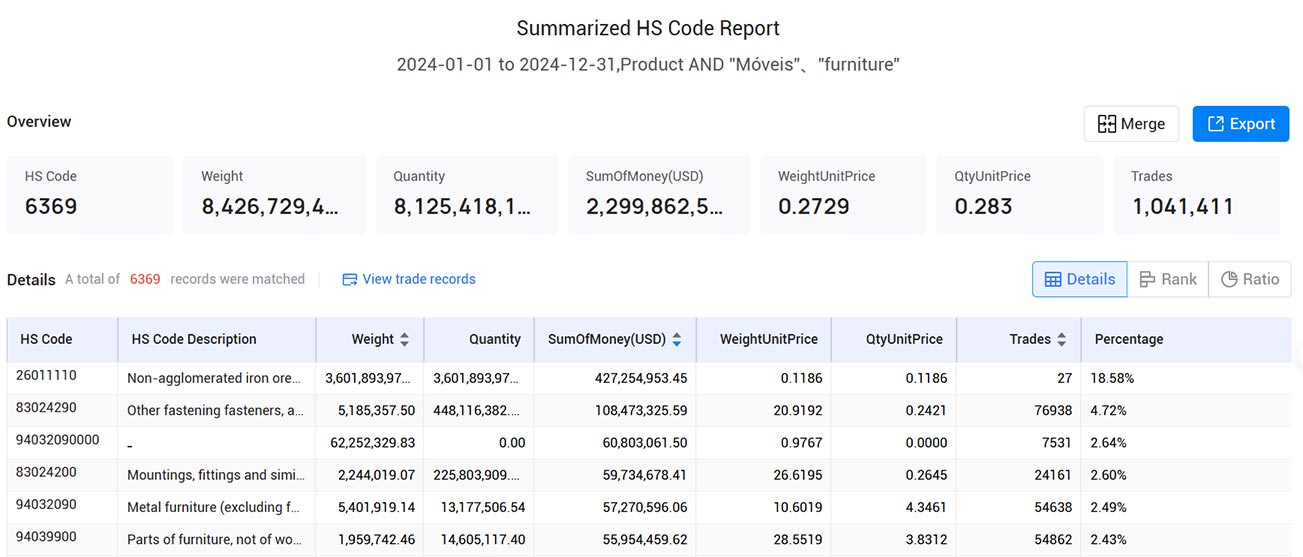Click the Merge button
The image size is (1303, 557).
(1131, 124)
